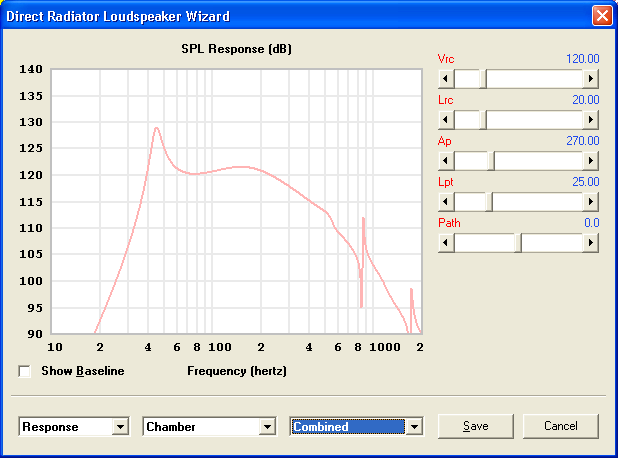Open the Response dropdown list
This screenshot has height=458, width=618.
(x=120, y=426)
